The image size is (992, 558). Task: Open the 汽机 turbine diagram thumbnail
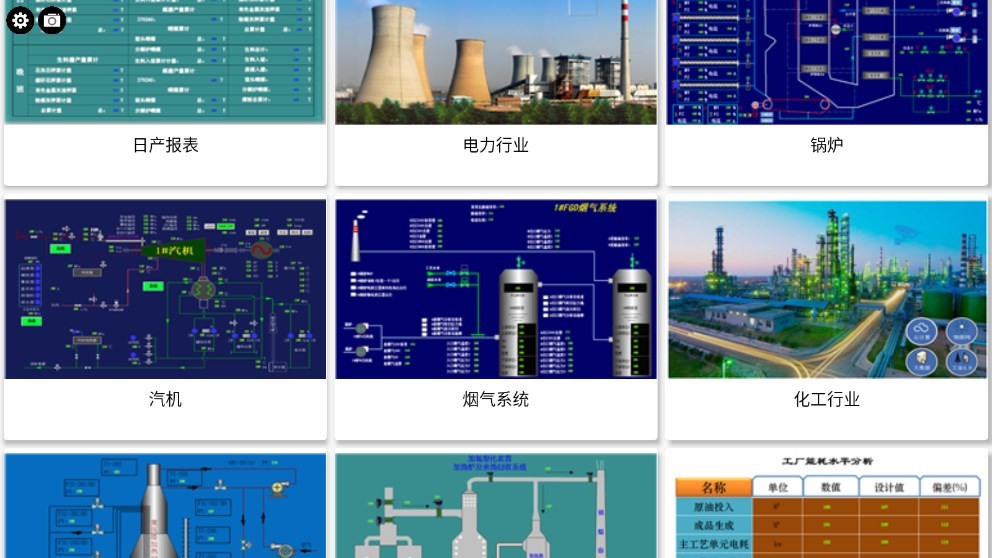tap(165, 289)
